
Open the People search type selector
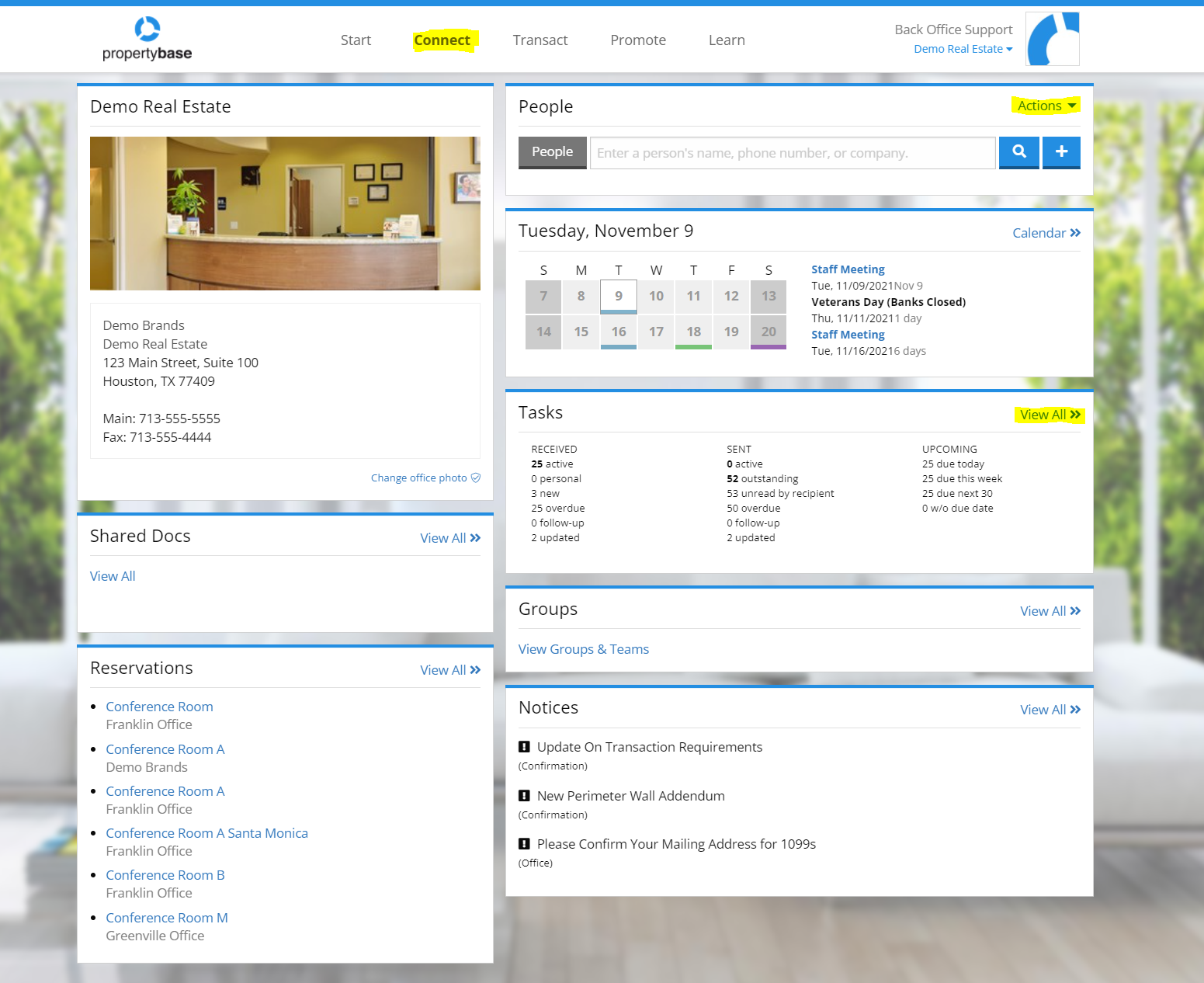click(x=552, y=152)
